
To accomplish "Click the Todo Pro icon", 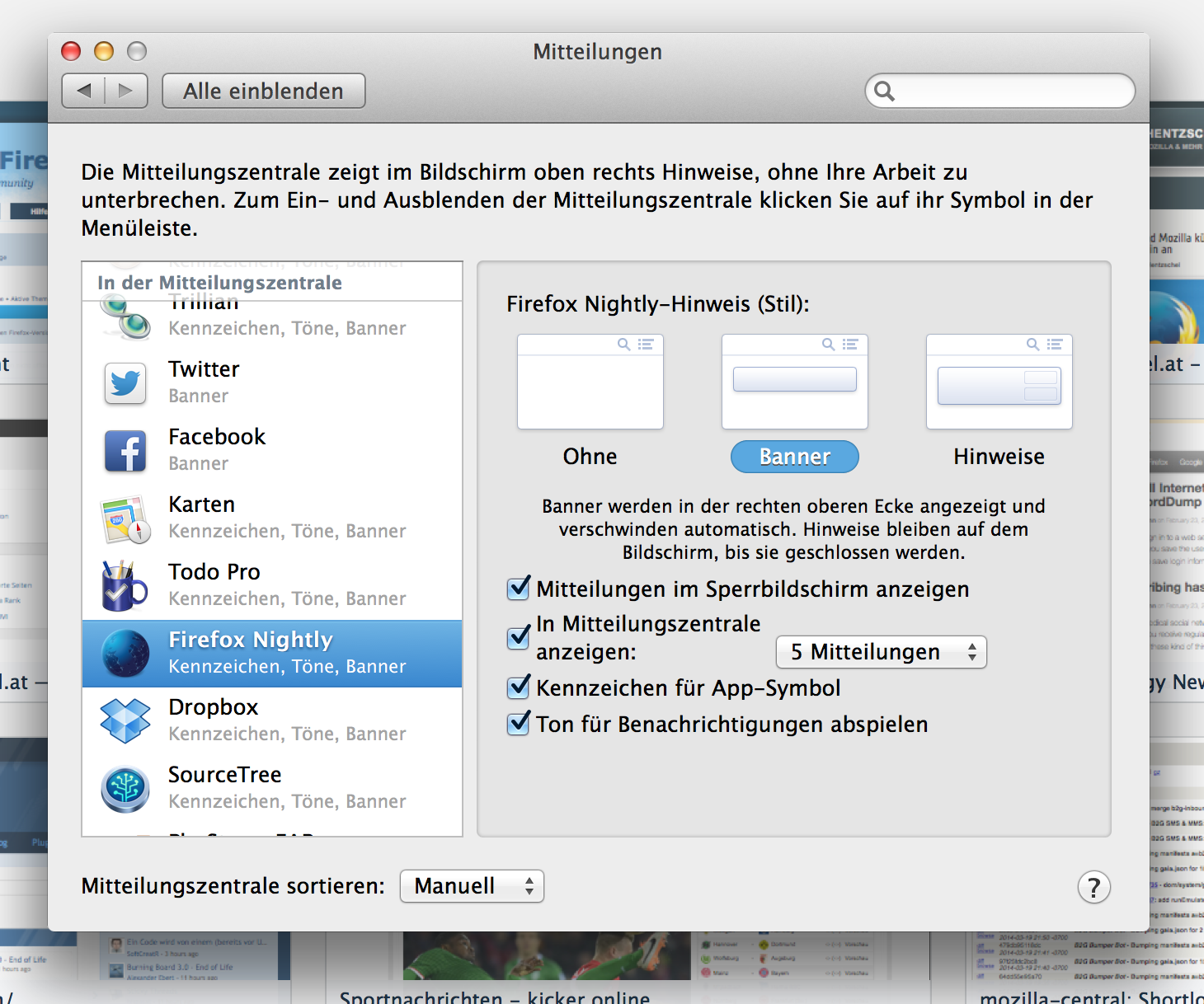I will (x=124, y=586).
